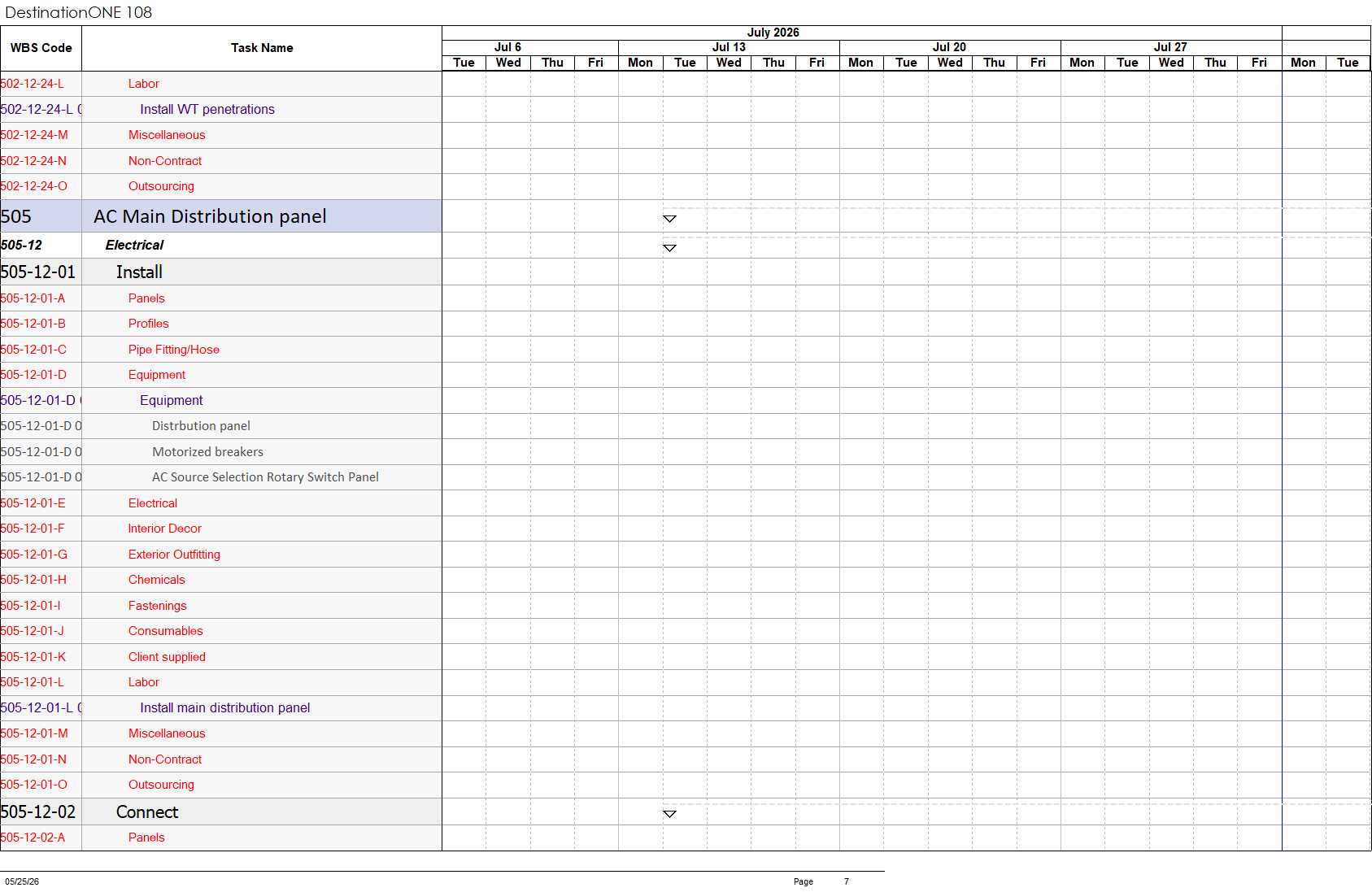Click WBS code 505-12-01-H
Viewport: 1372px width, 892px height.
point(34,580)
